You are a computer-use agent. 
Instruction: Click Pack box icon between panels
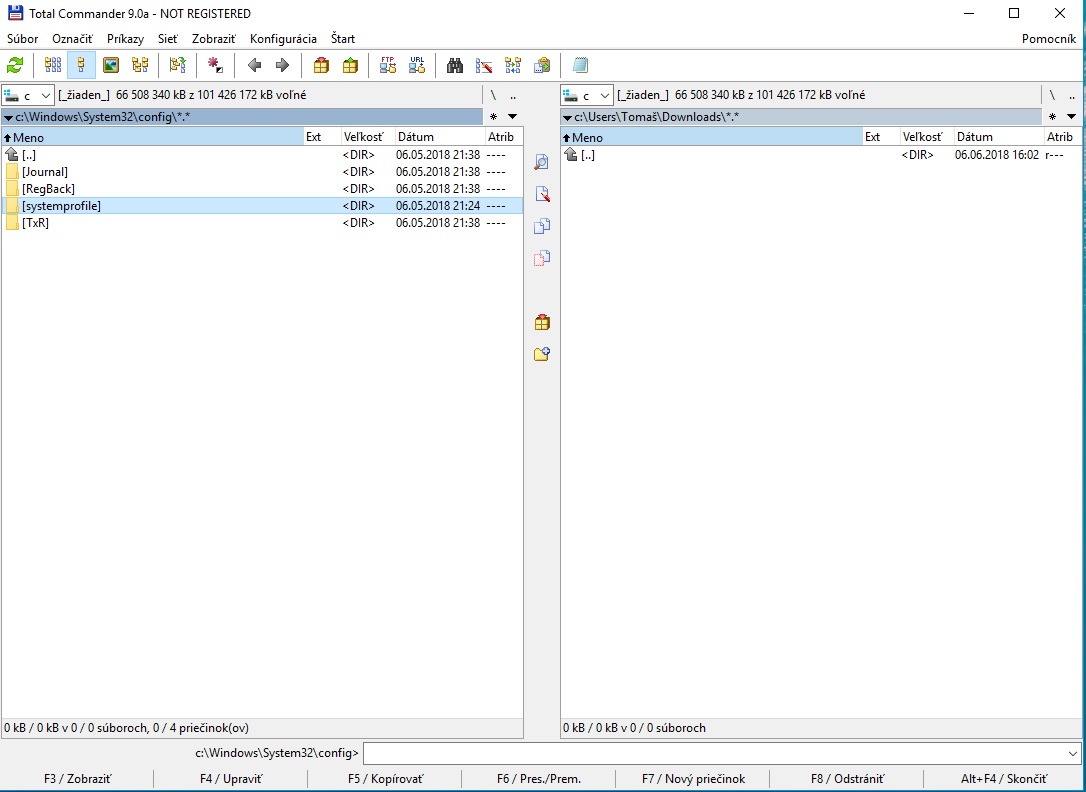(542, 322)
